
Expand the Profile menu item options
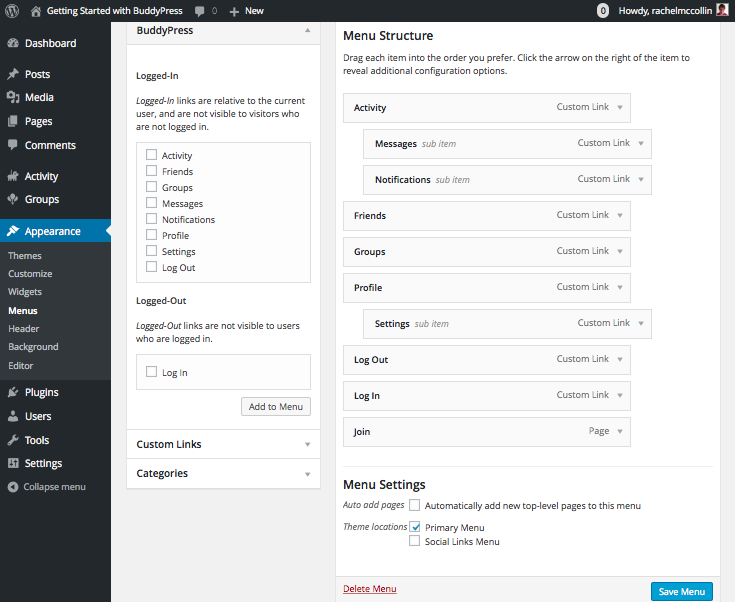coord(620,287)
